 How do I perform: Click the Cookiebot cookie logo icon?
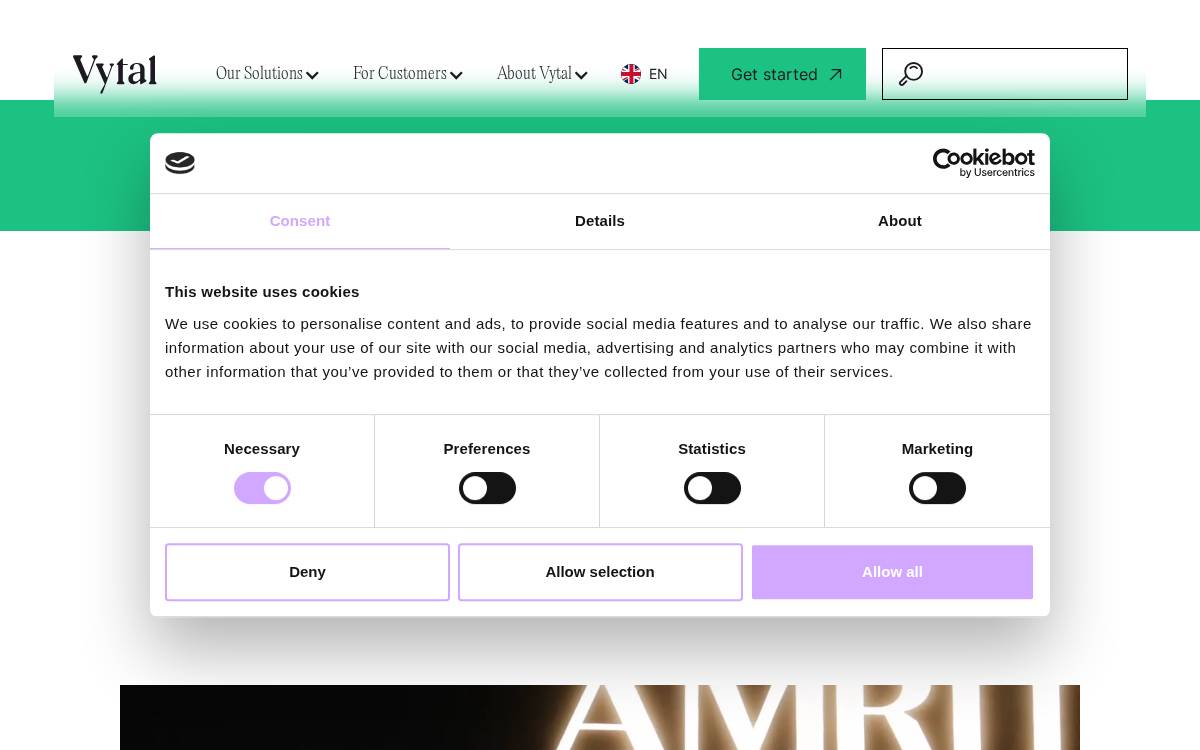coord(180,163)
